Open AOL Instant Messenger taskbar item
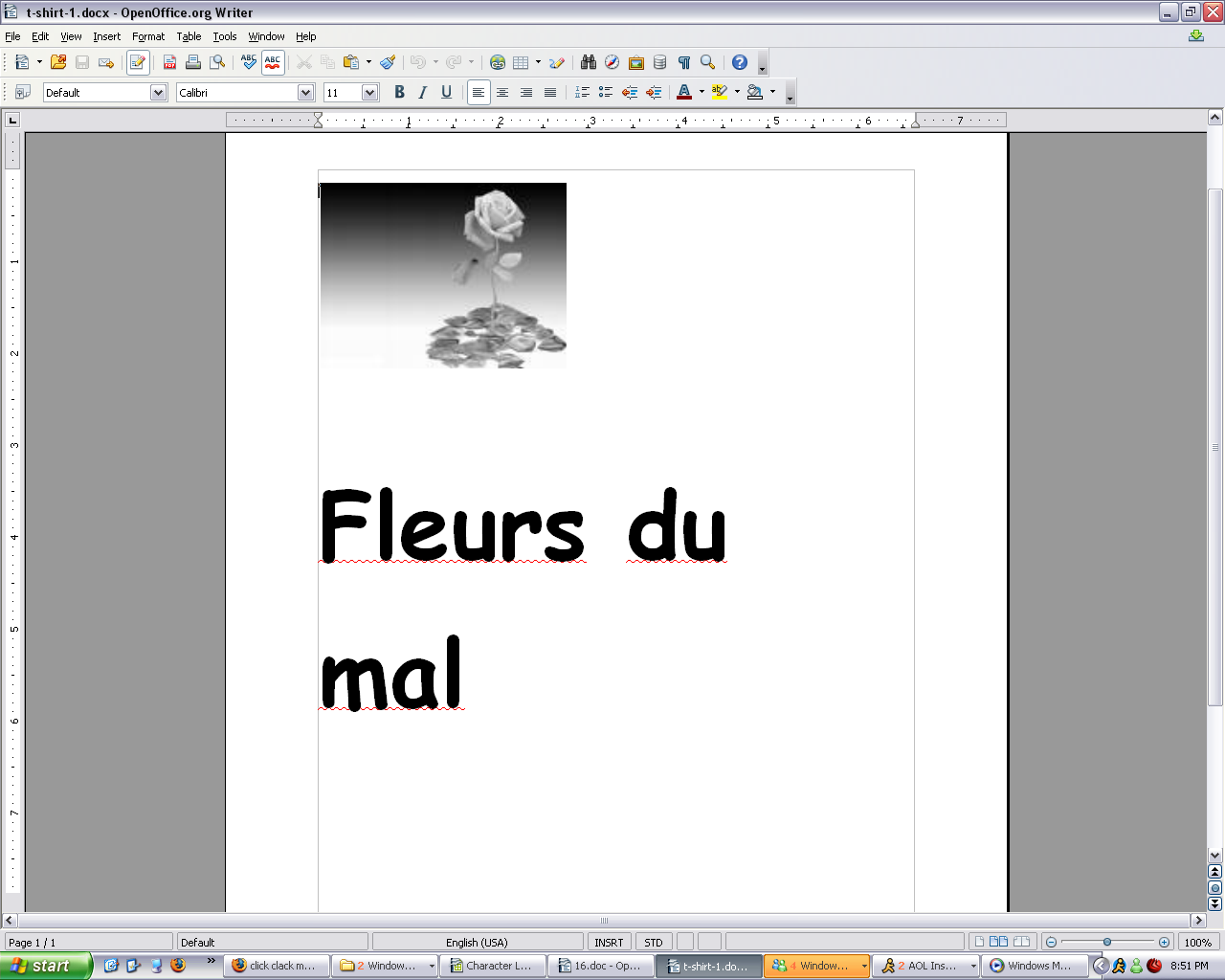 924,966
